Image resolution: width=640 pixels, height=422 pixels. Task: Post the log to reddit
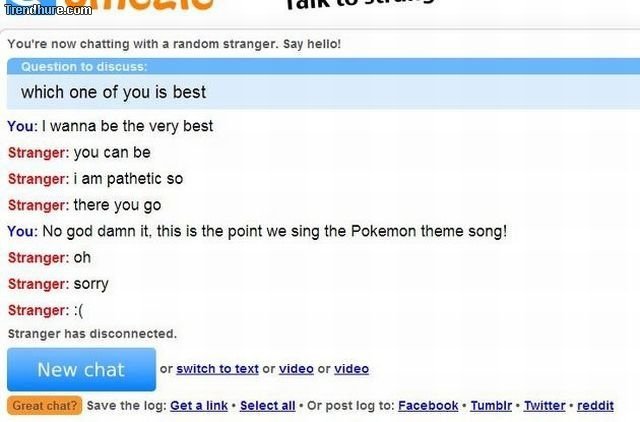(x=595, y=405)
